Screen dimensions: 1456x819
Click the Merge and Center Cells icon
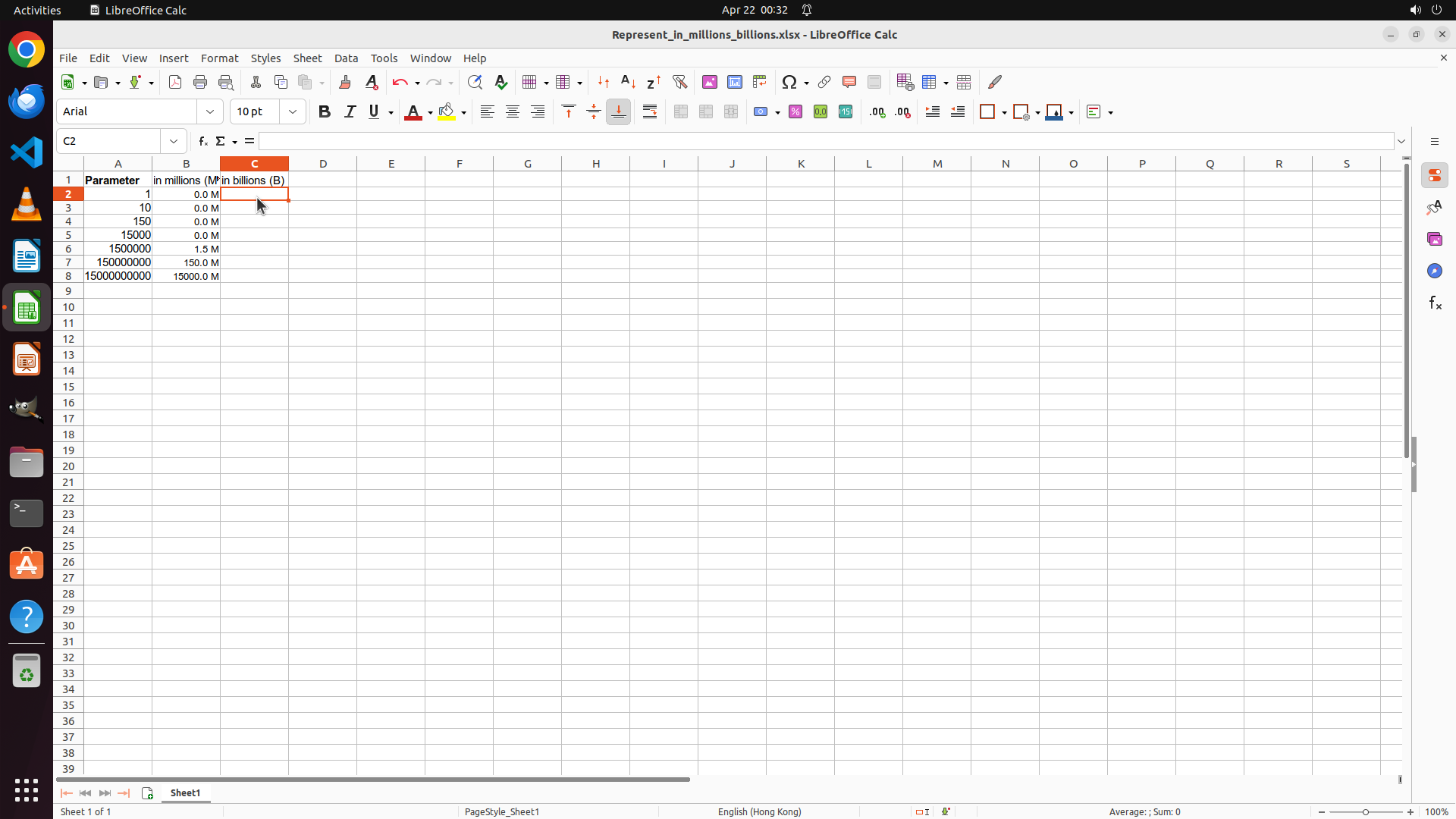point(681,111)
